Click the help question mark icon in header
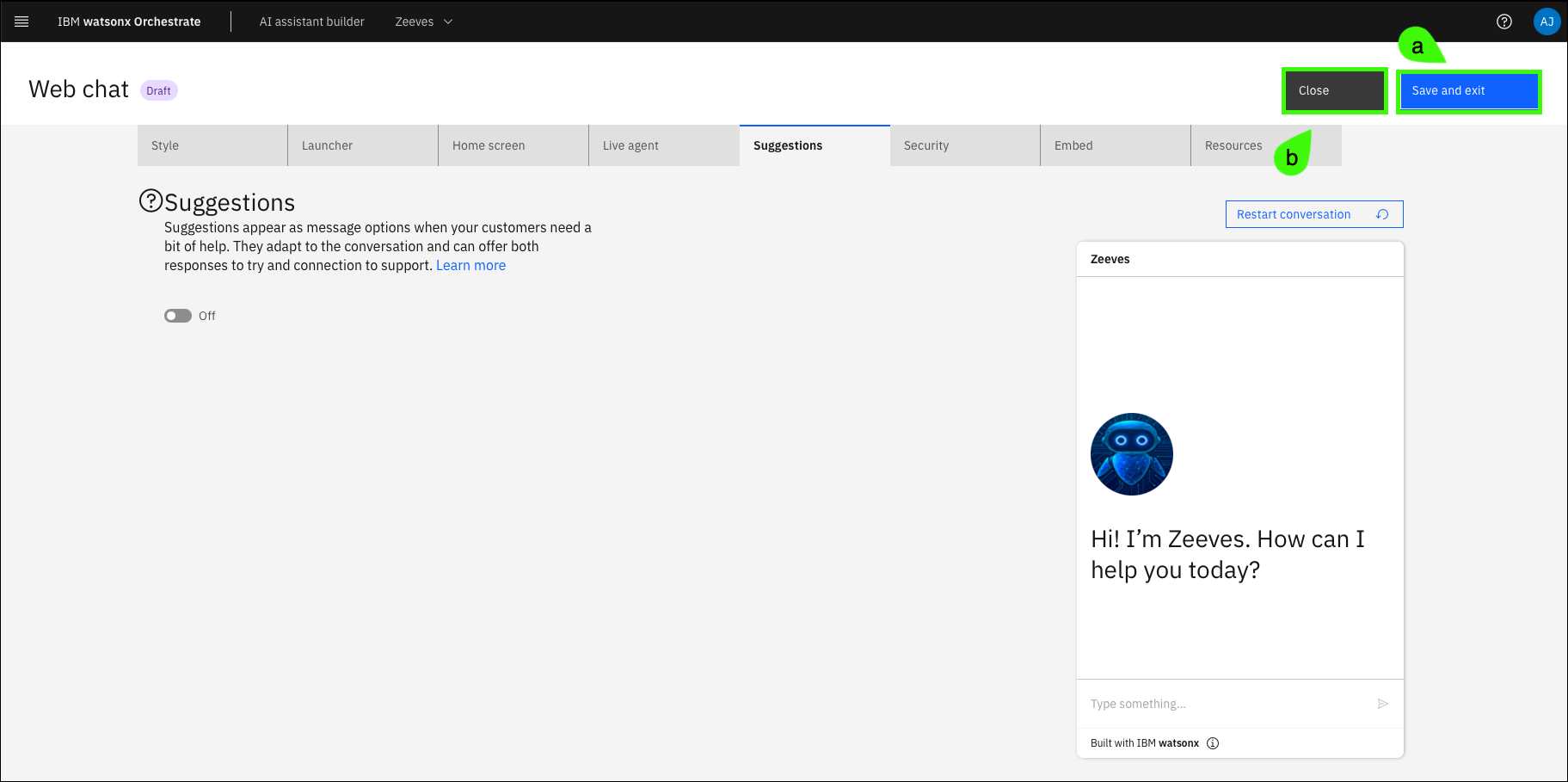Screen dimensions: 1568x782 click(x=1503, y=22)
